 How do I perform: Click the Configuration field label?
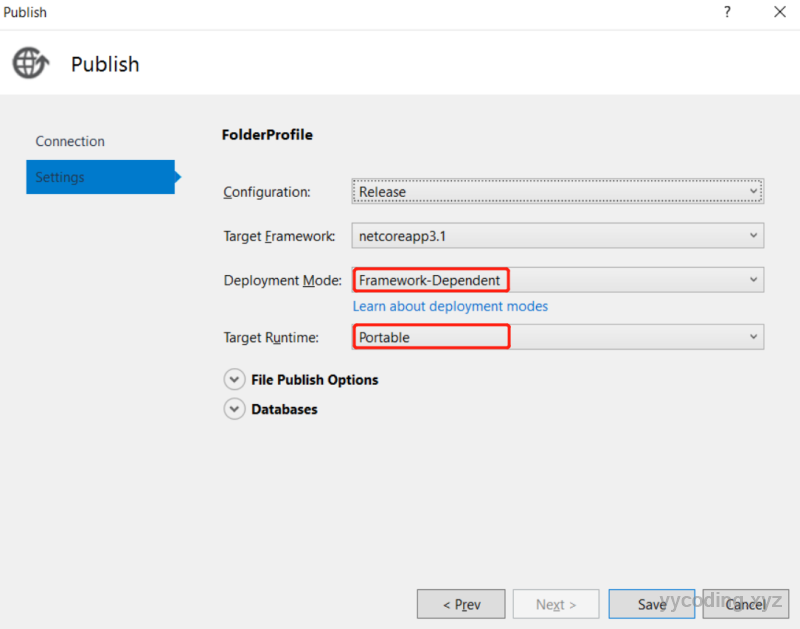coord(267,192)
